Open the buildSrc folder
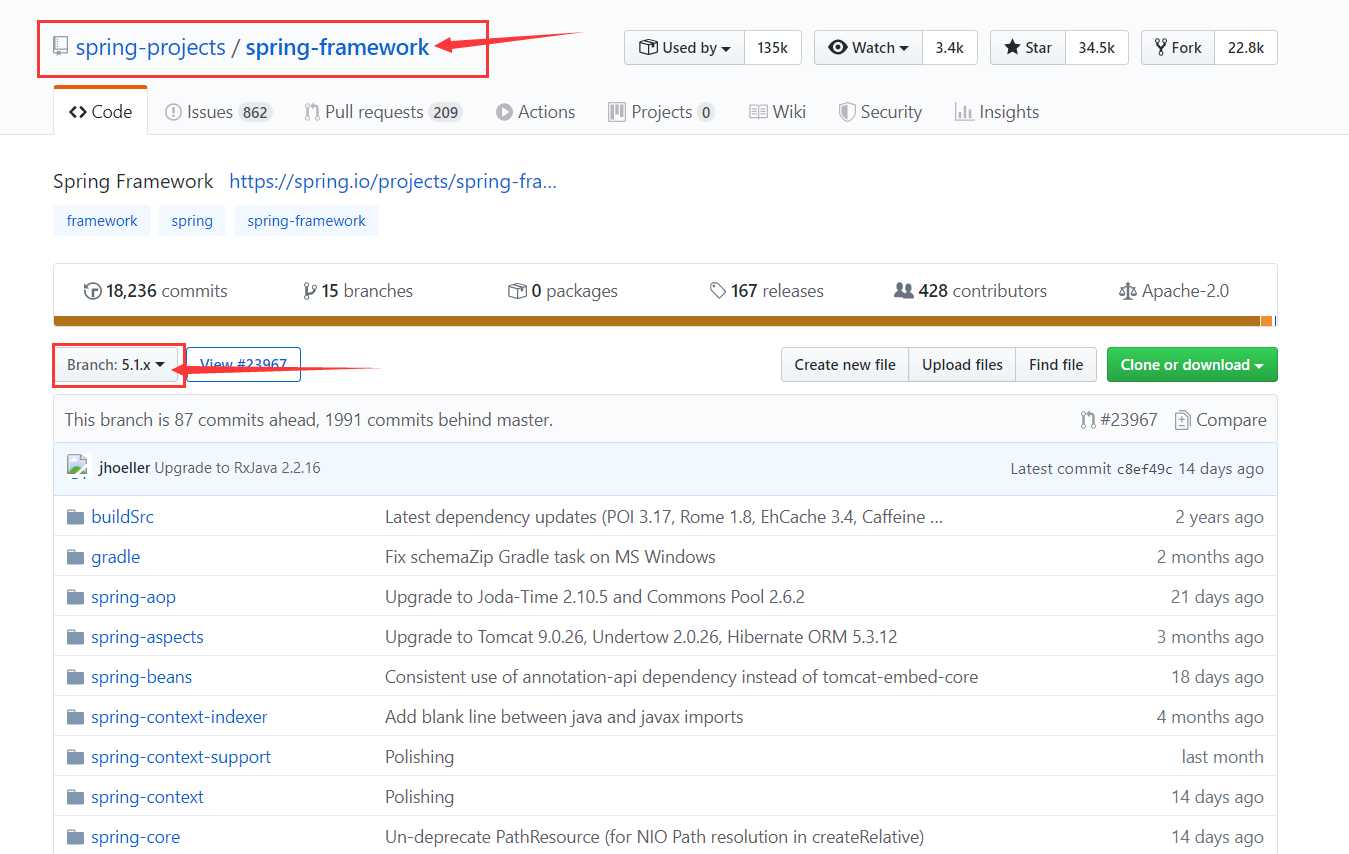Screen dimensions: 1349x854 click(122, 517)
